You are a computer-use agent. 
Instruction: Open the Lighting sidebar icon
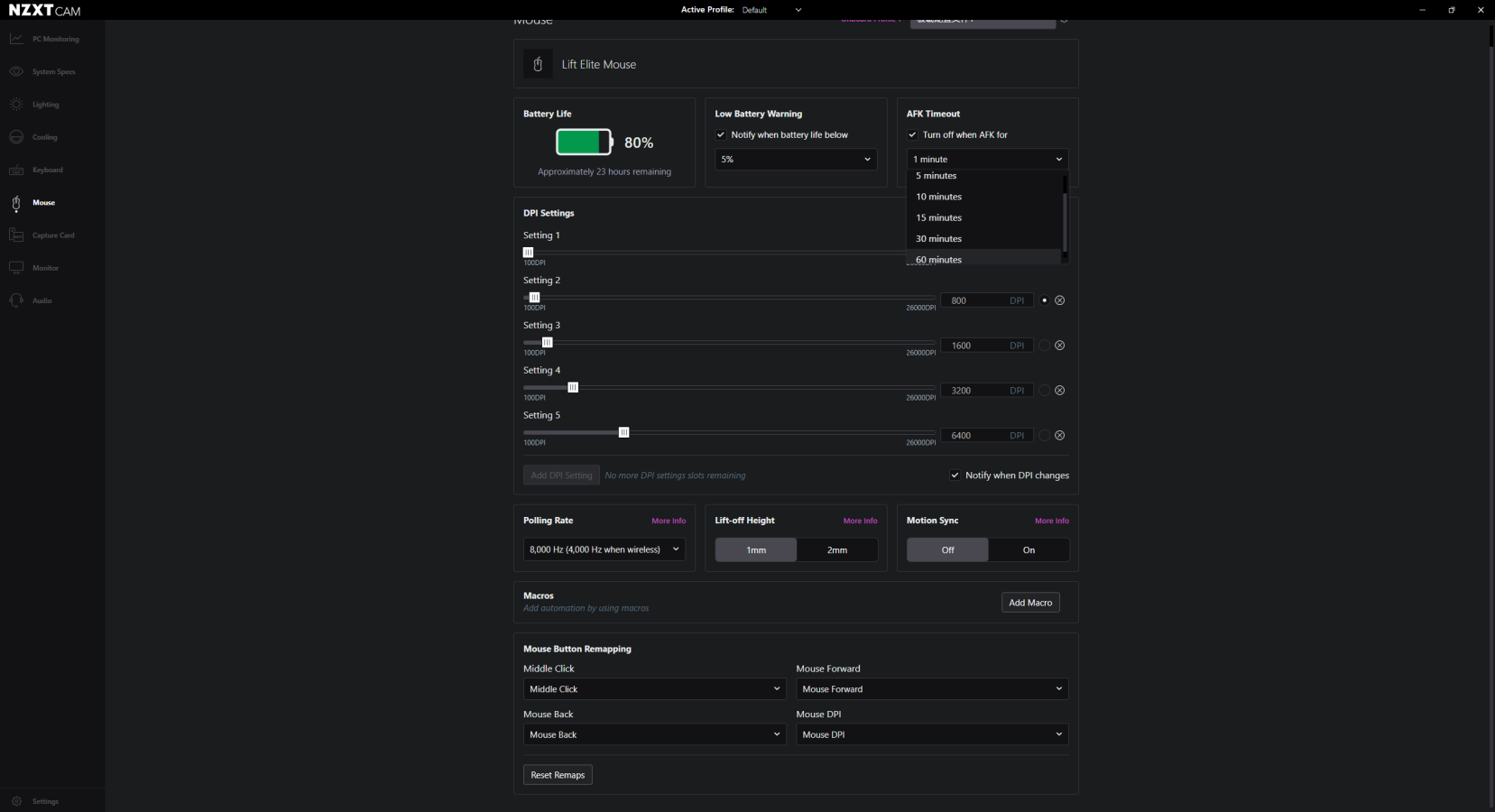click(x=16, y=105)
